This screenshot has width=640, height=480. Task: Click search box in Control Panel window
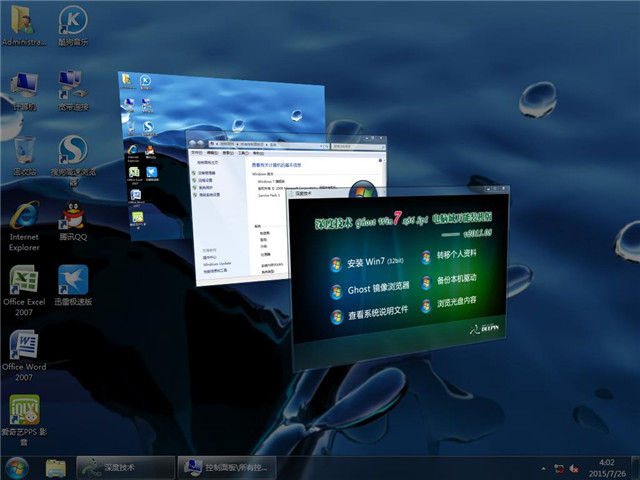point(358,146)
